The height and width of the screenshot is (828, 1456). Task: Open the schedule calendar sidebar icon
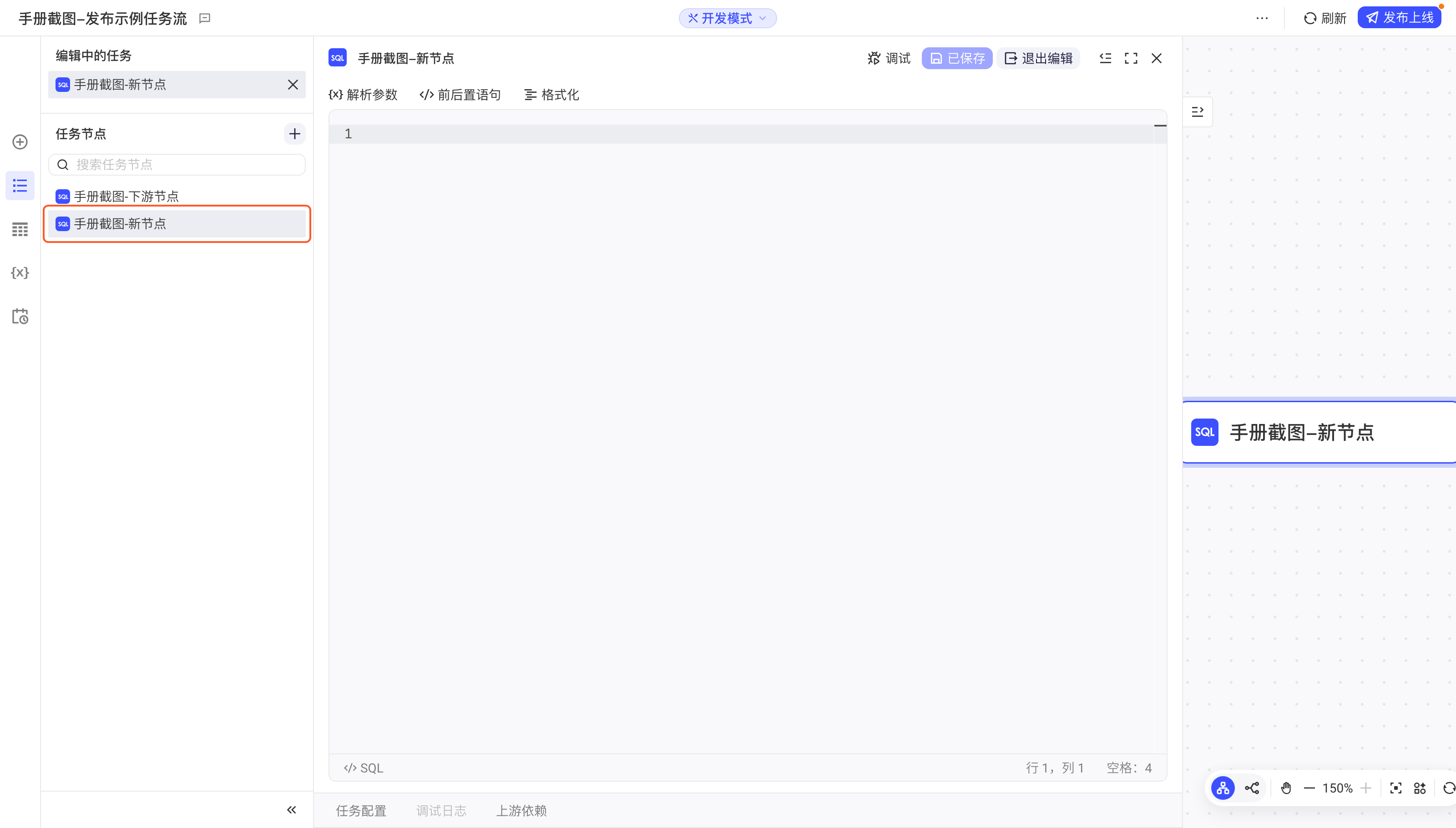[20, 316]
